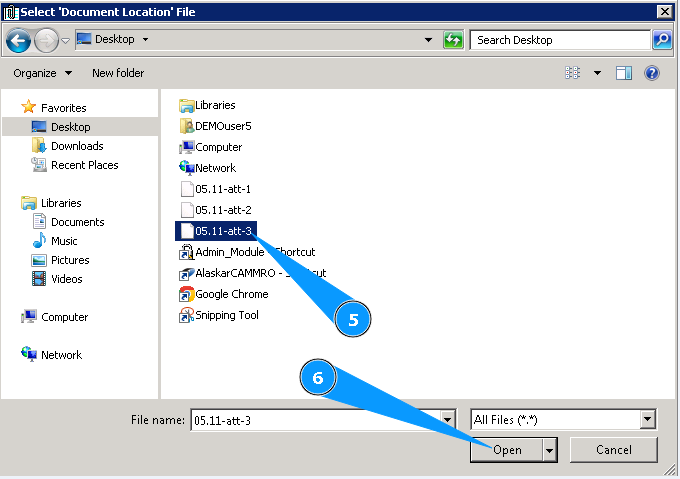Open the Organize menu
This screenshot has width=680, height=479.
(x=42, y=73)
